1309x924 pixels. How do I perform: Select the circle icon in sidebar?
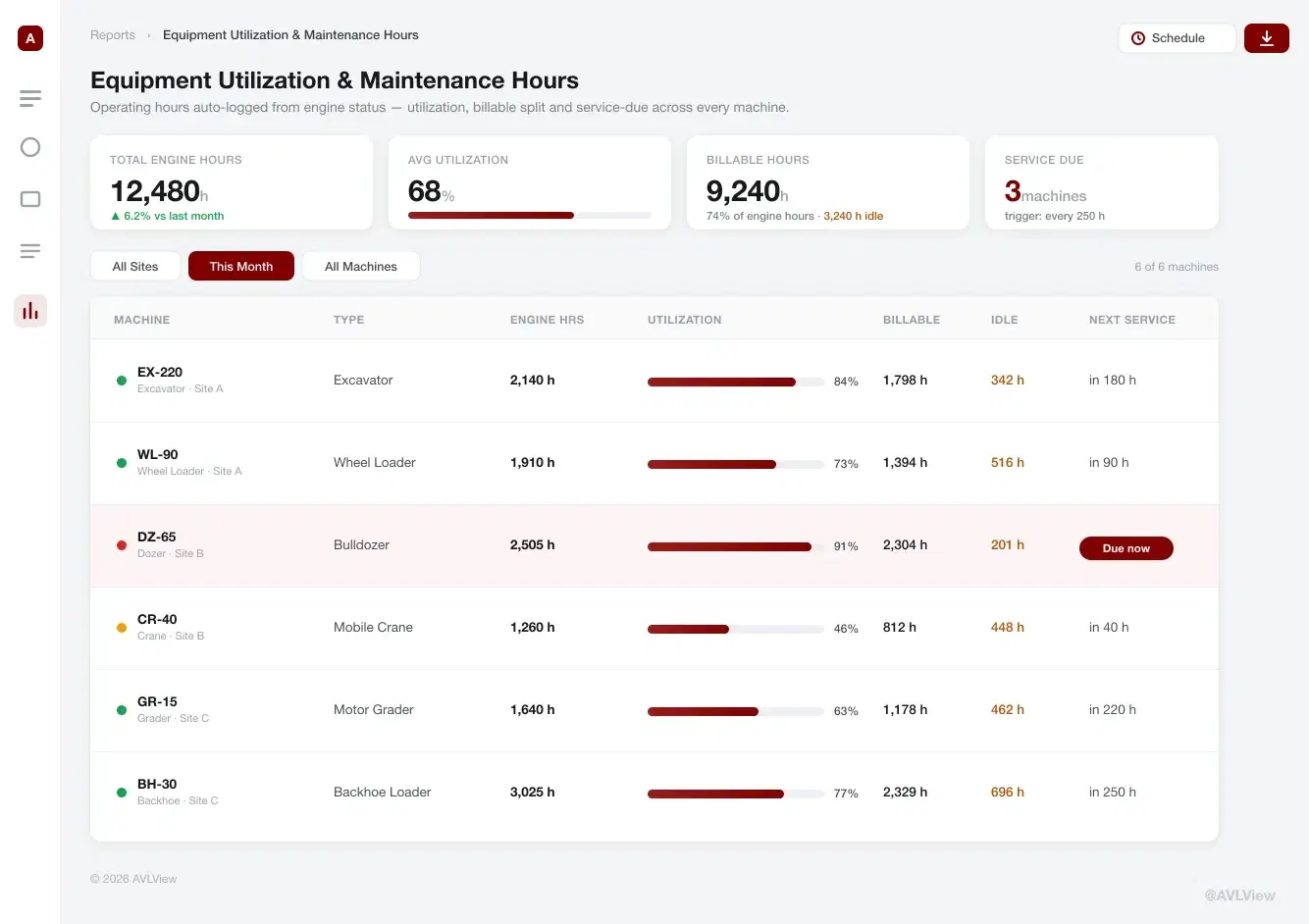30,147
